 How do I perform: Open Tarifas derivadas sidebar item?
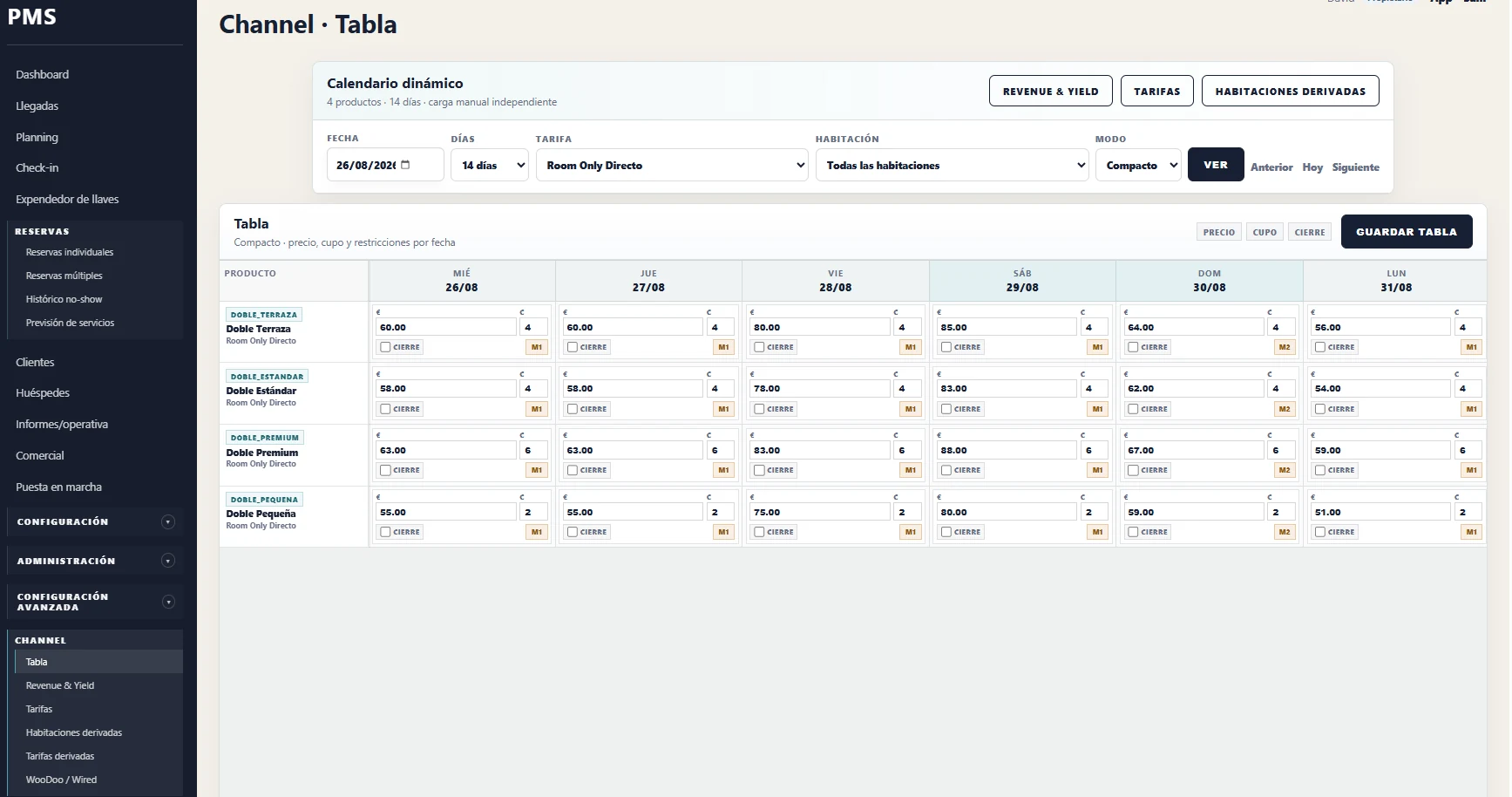pyautogui.click(x=60, y=756)
